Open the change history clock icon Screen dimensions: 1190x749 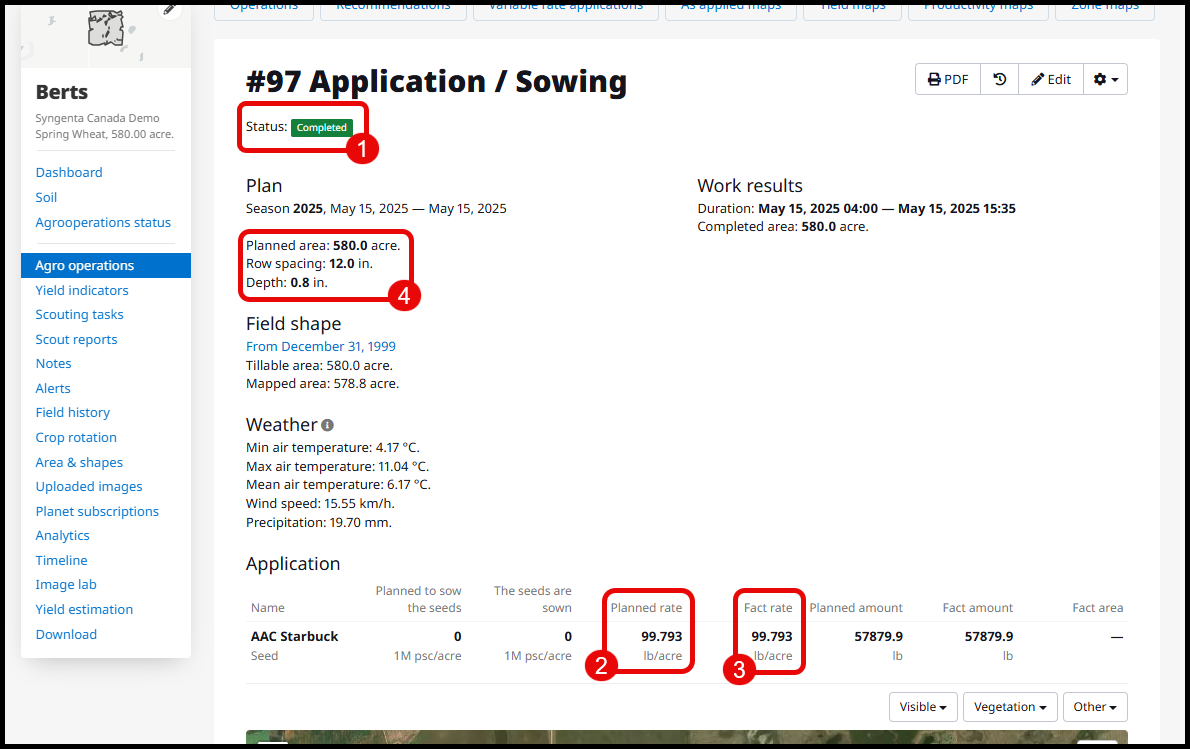click(x=999, y=80)
